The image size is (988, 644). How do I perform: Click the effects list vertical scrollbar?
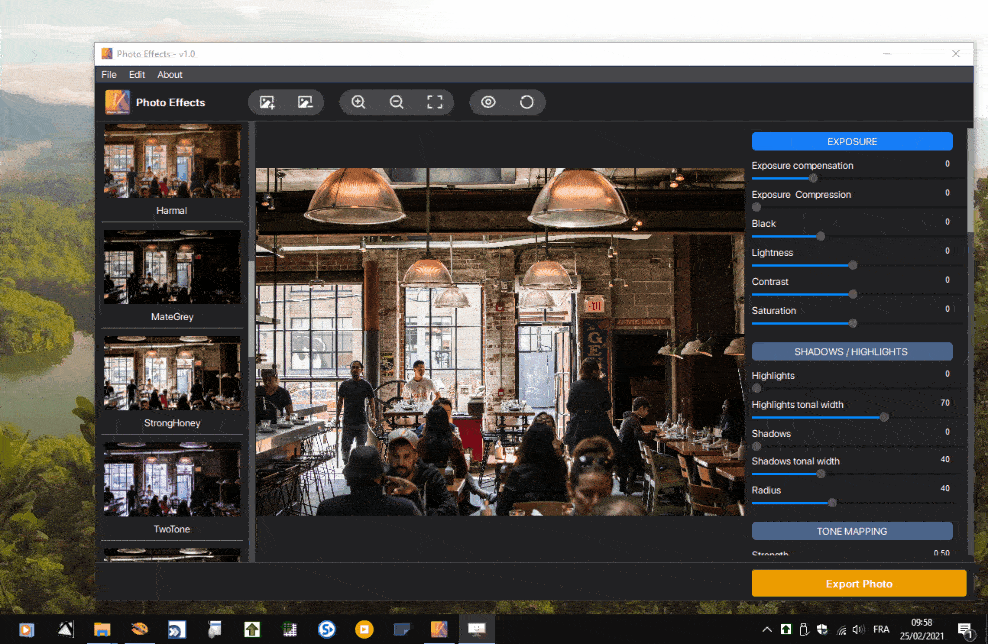[x=251, y=309]
